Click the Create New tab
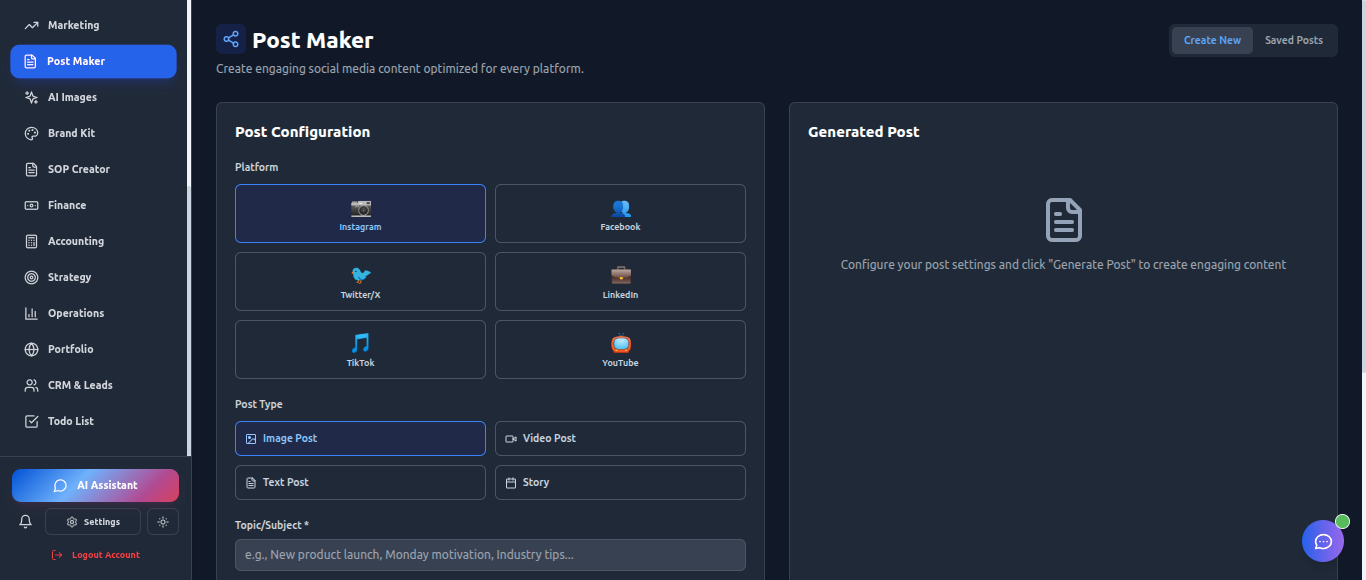Viewport: 1366px width, 580px height. coord(1211,40)
